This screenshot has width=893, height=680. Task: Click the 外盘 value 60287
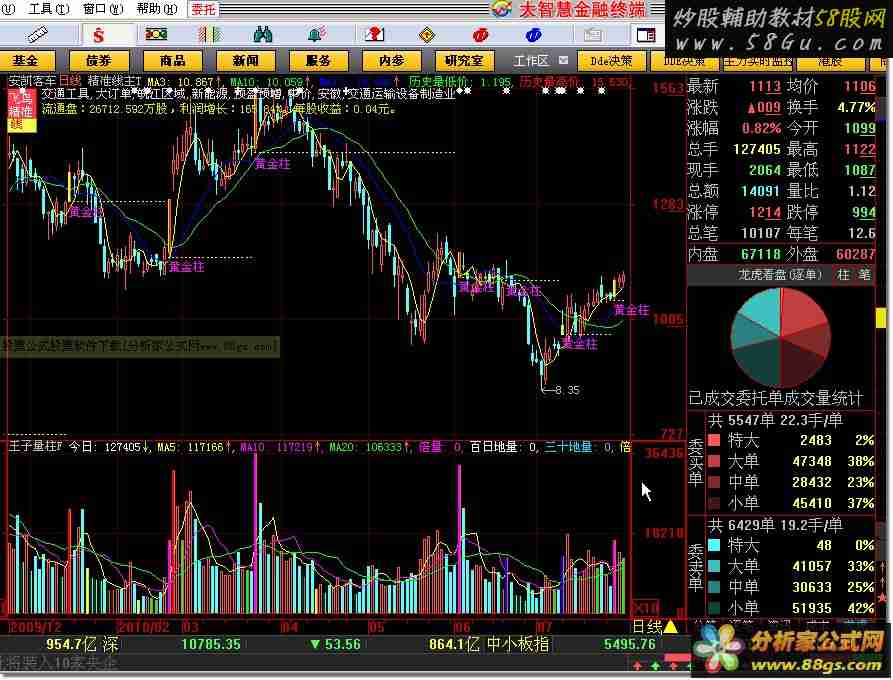coord(855,254)
